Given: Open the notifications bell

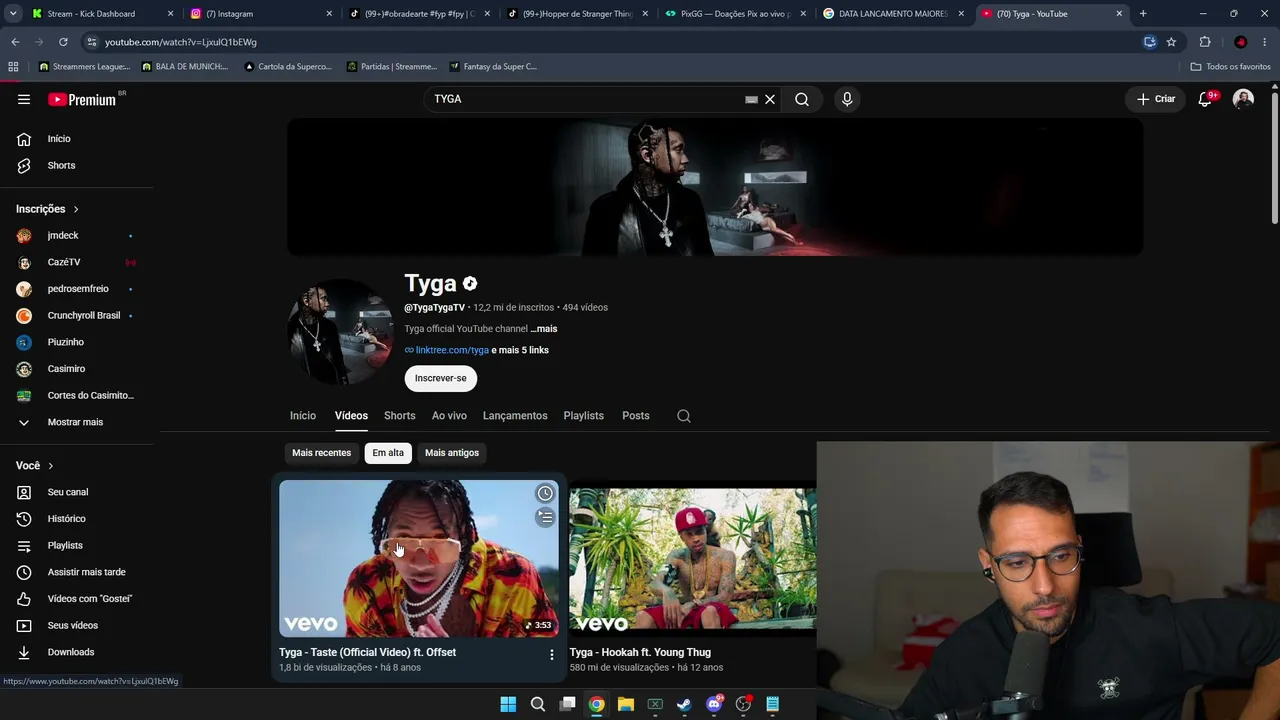Looking at the screenshot, I should [1205, 99].
